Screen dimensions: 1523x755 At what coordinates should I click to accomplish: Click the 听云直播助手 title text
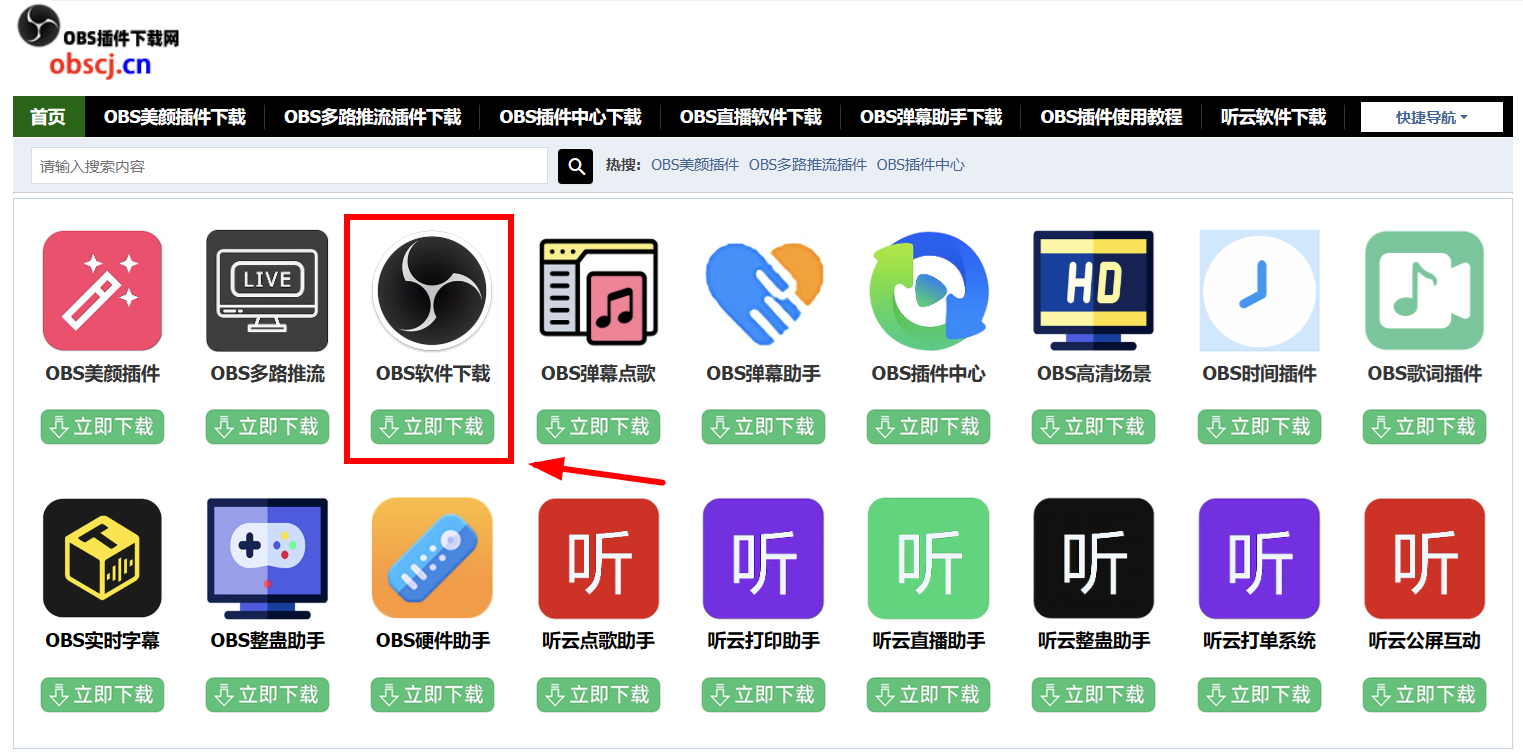click(x=928, y=640)
